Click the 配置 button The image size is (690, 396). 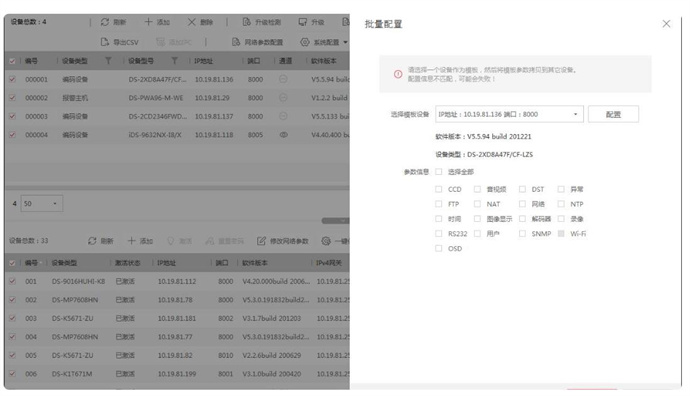tap(613, 114)
